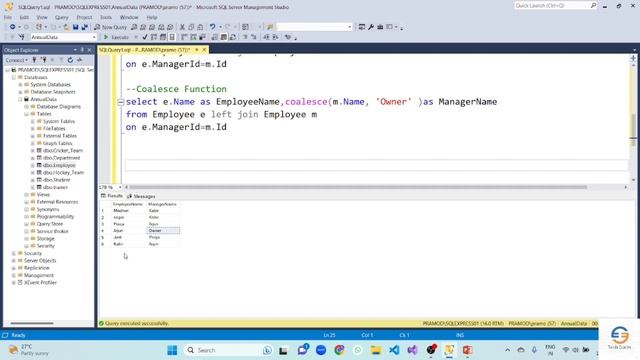Open the Tools menu
Image resolution: width=640 pixels, height=360 pixels.
click(106, 17)
